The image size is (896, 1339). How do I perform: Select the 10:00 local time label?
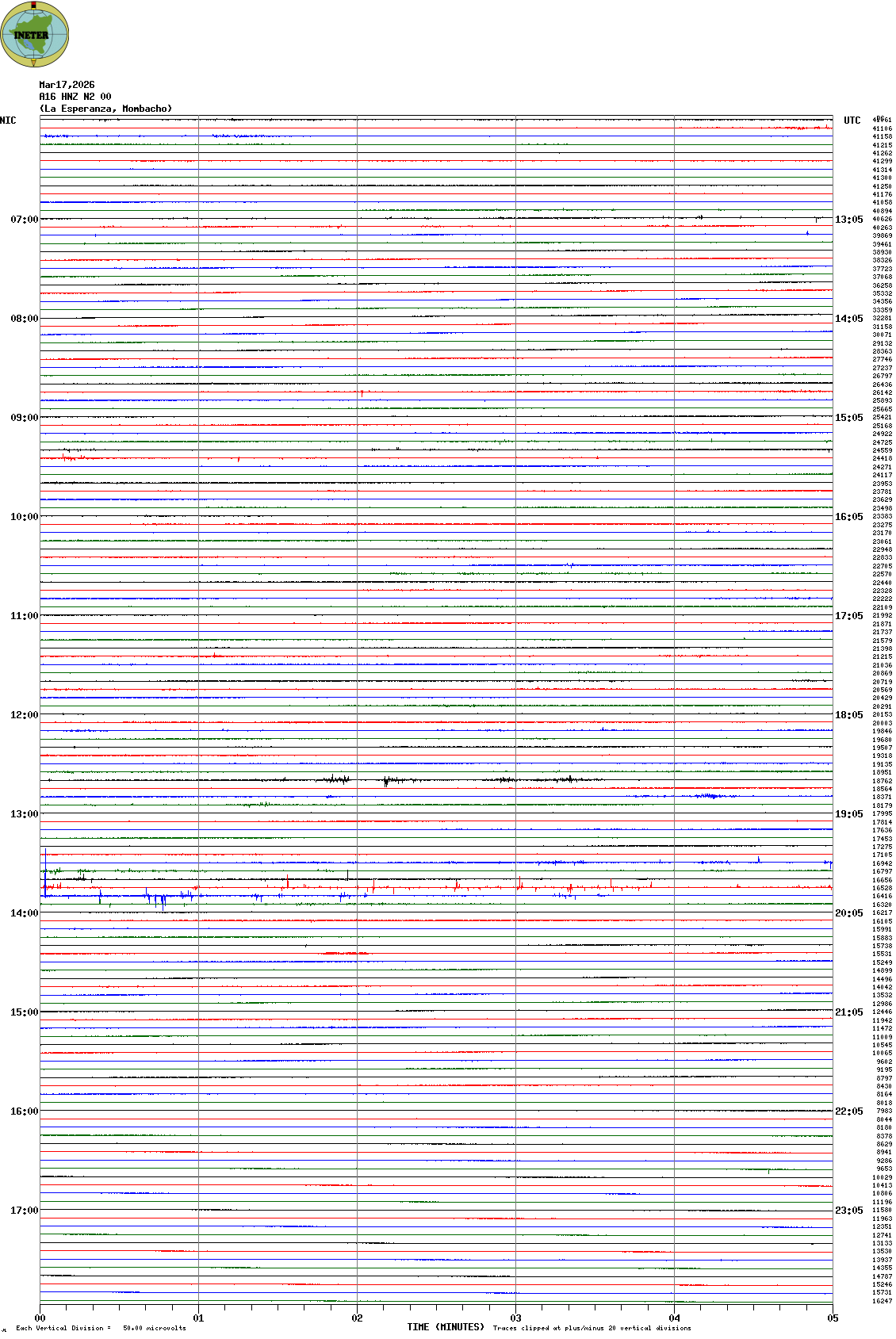24,517
